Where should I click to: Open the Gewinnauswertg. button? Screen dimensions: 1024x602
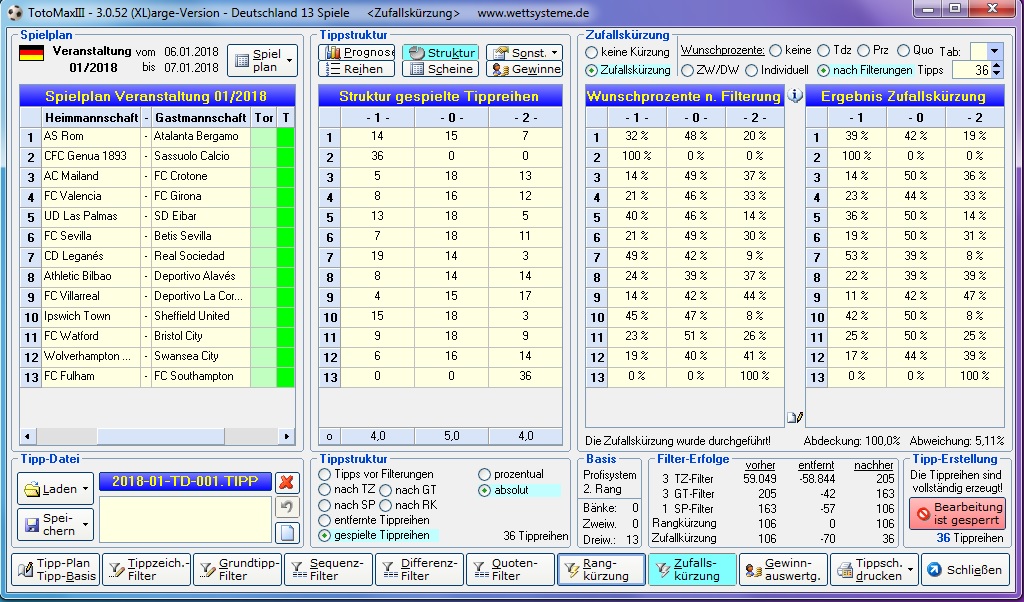(x=783, y=570)
